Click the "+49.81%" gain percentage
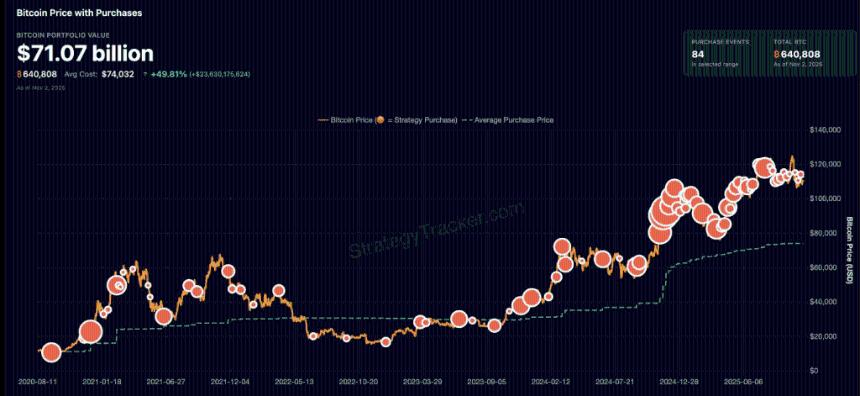Image resolution: width=860 pixels, height=396 pixels. pyautogui.click(x=168, y=74)
